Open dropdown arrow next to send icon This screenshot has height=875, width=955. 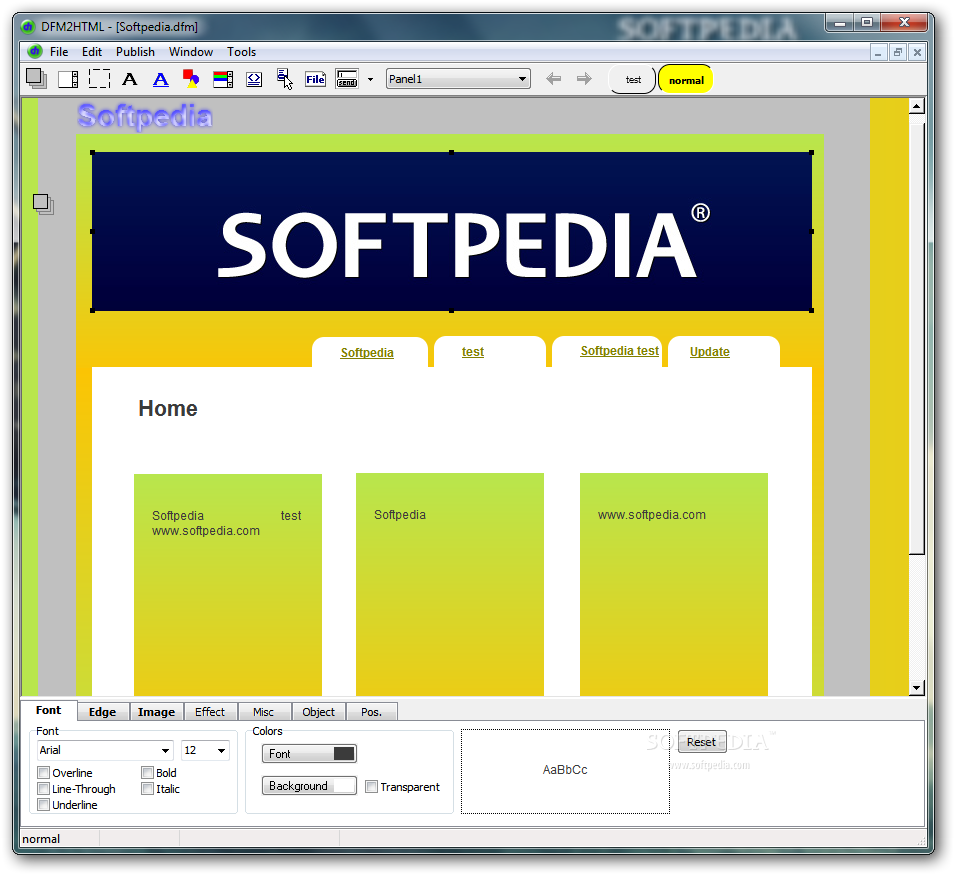370,79
